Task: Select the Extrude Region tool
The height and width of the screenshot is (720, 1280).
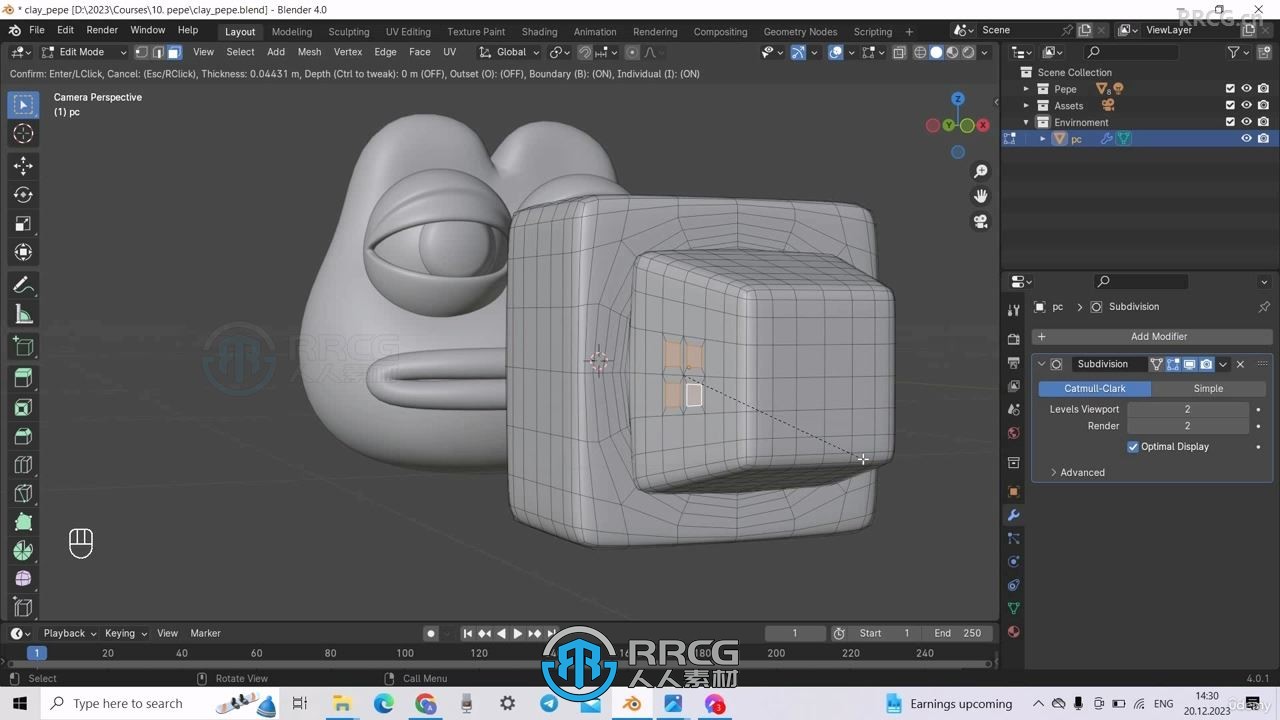Action: [23, 378]
